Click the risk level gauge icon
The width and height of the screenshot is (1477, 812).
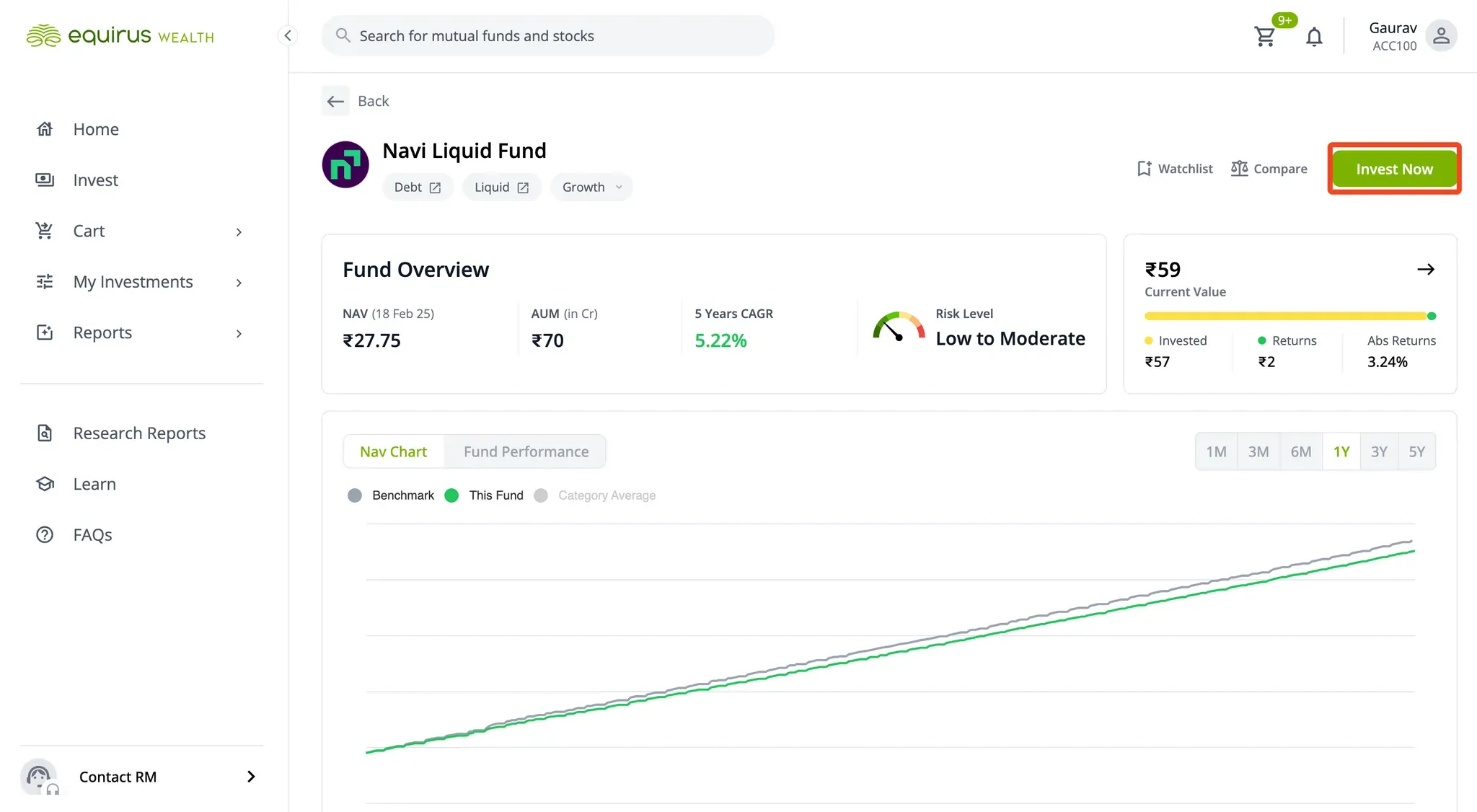pyautogui.click(x=899, y=327)
